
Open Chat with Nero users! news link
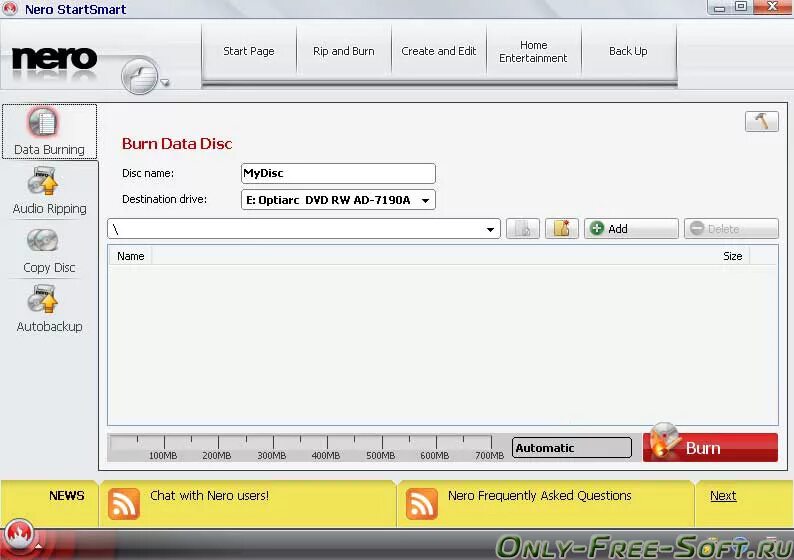coord(209,495)
